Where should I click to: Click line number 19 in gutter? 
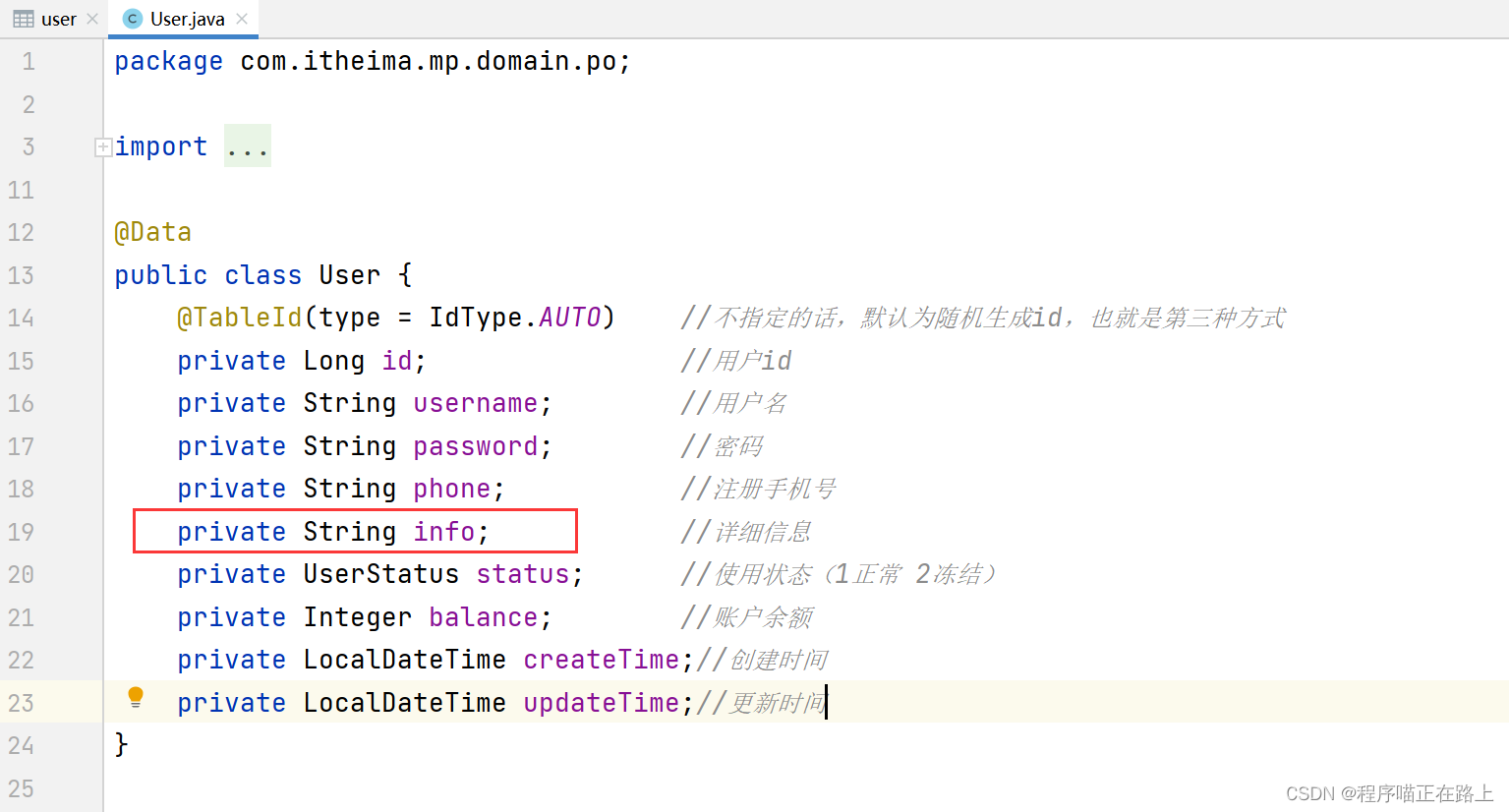pos(21,532)
